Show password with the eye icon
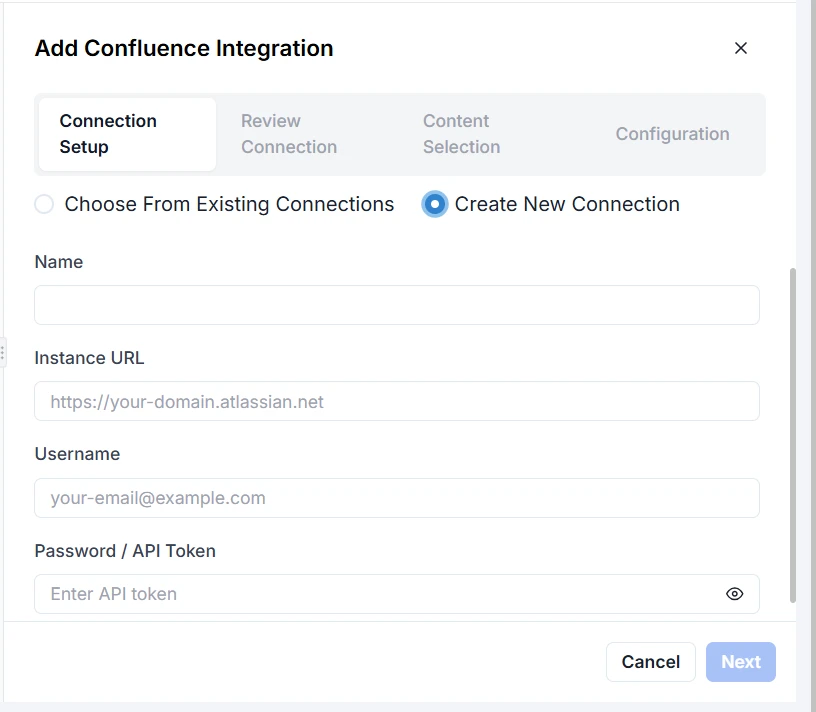Screen dimensions: 816x712 tap(734, 594)
